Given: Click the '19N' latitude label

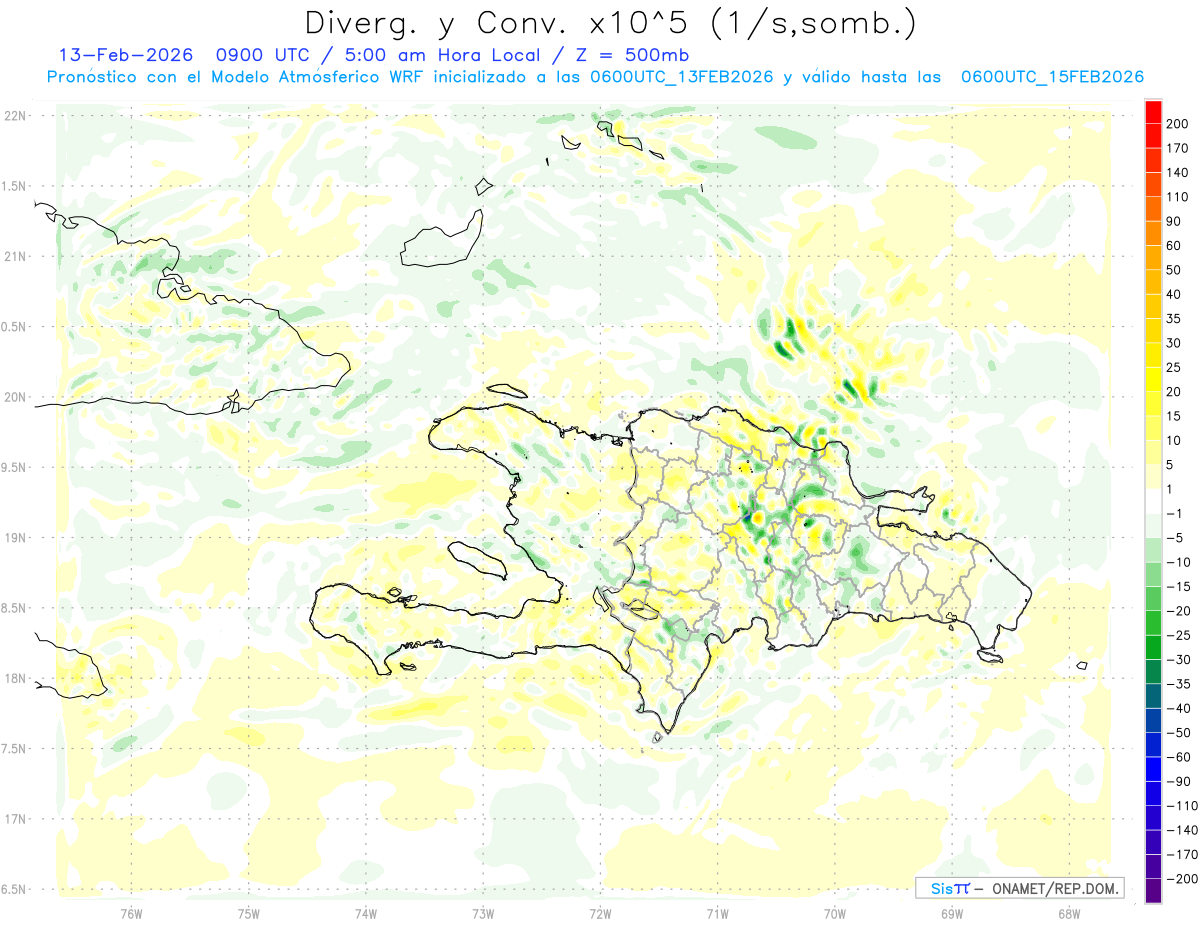Looking at the screenshot, I should pos(15,537).
